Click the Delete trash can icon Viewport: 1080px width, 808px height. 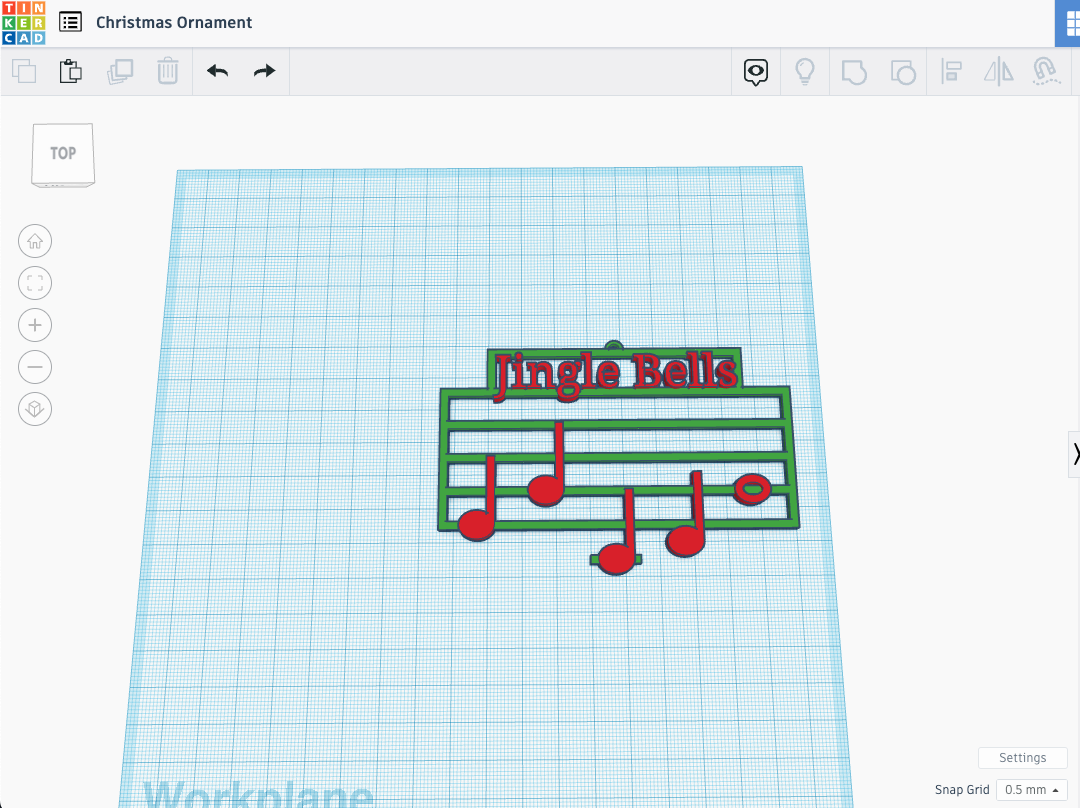pyautogui.click(x=167, y=71)
